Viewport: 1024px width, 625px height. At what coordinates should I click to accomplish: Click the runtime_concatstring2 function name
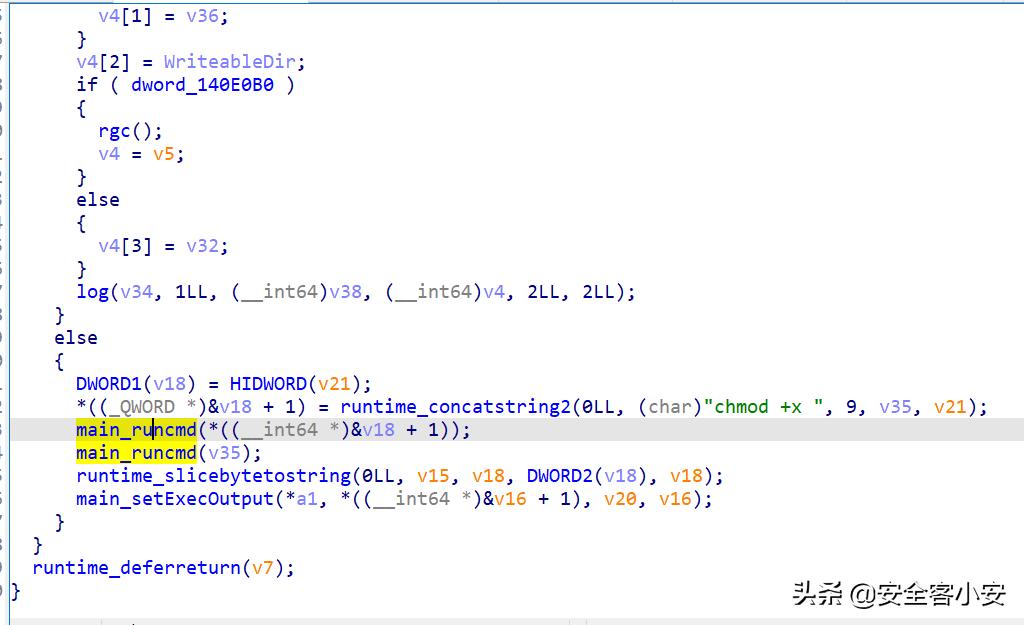[x=455, y=407]
